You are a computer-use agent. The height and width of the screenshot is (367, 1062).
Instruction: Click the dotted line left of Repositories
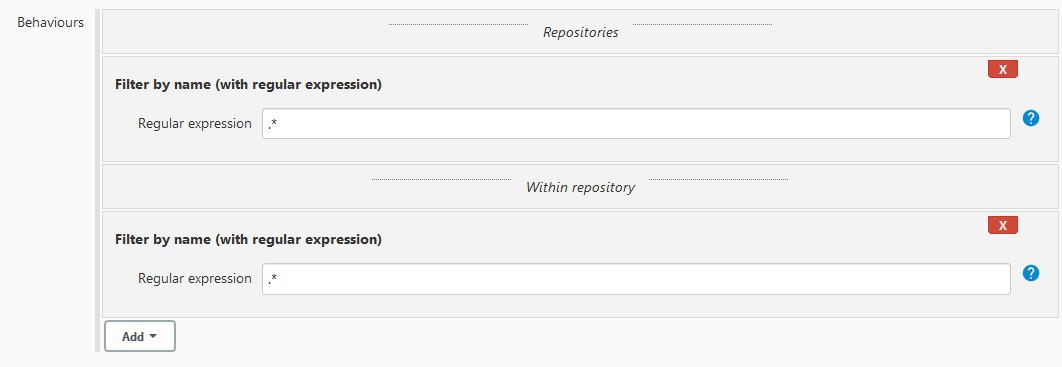coord(459,24)
